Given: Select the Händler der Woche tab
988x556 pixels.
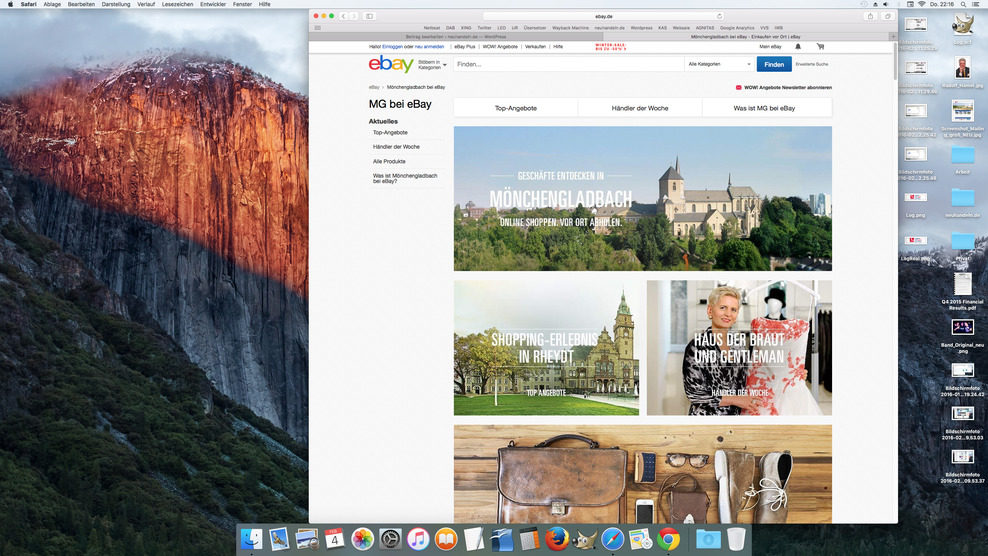Looking at the screenshot, I should pos(640,108).
